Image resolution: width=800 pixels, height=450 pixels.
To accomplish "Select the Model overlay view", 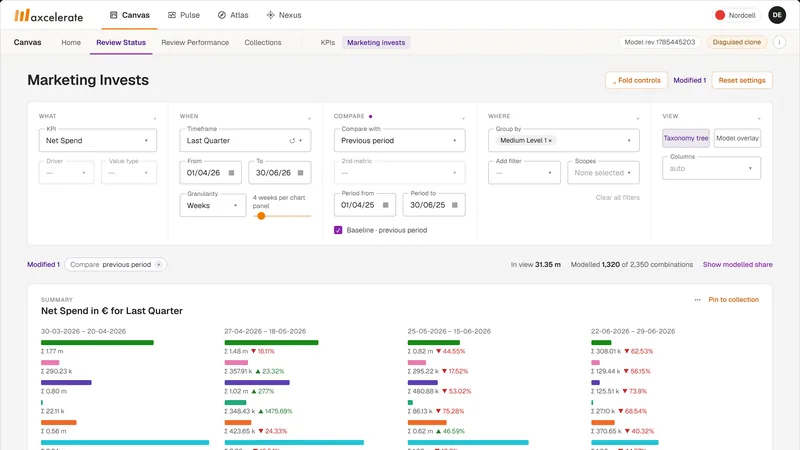I will click(737, 138).
